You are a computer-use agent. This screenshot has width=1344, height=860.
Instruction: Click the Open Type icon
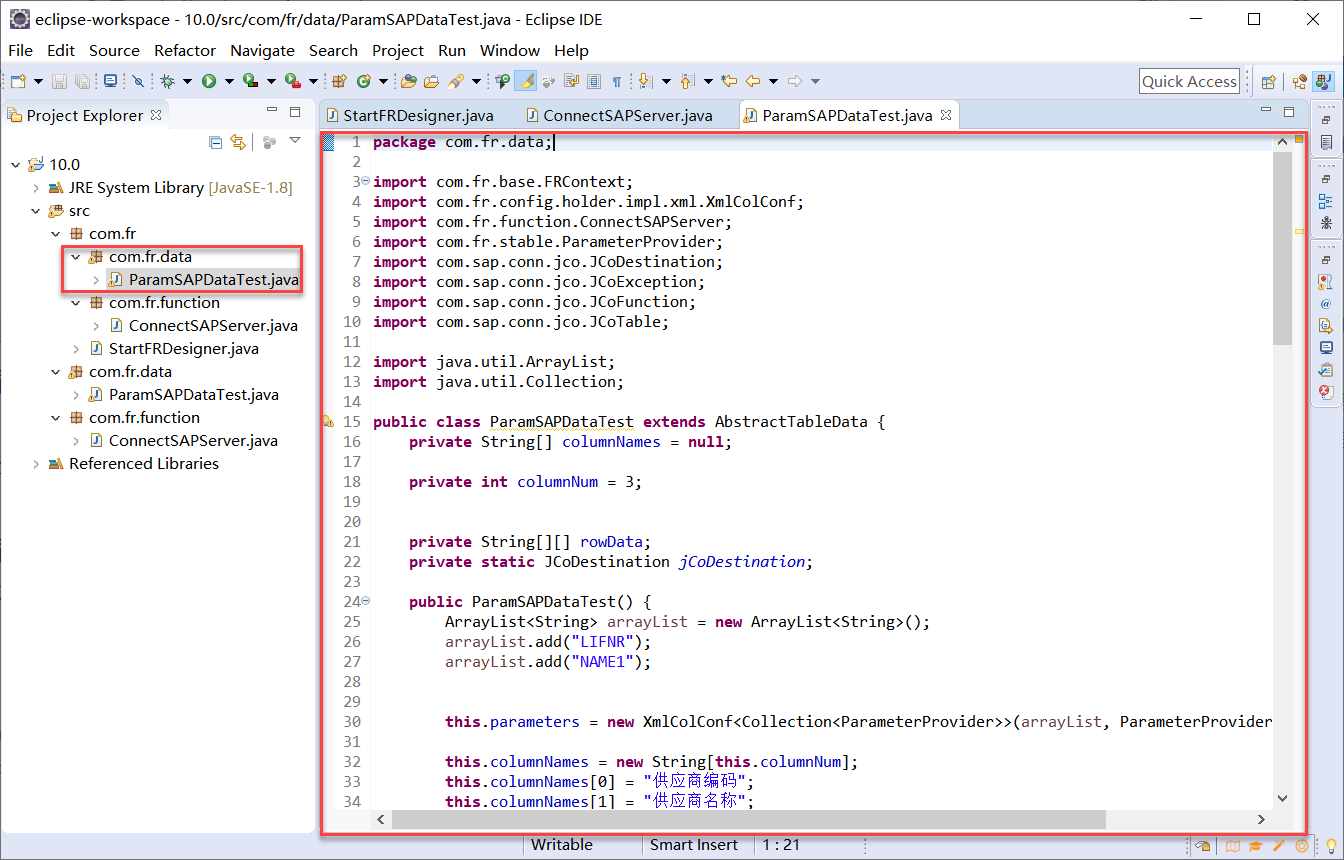click(409, 81)
